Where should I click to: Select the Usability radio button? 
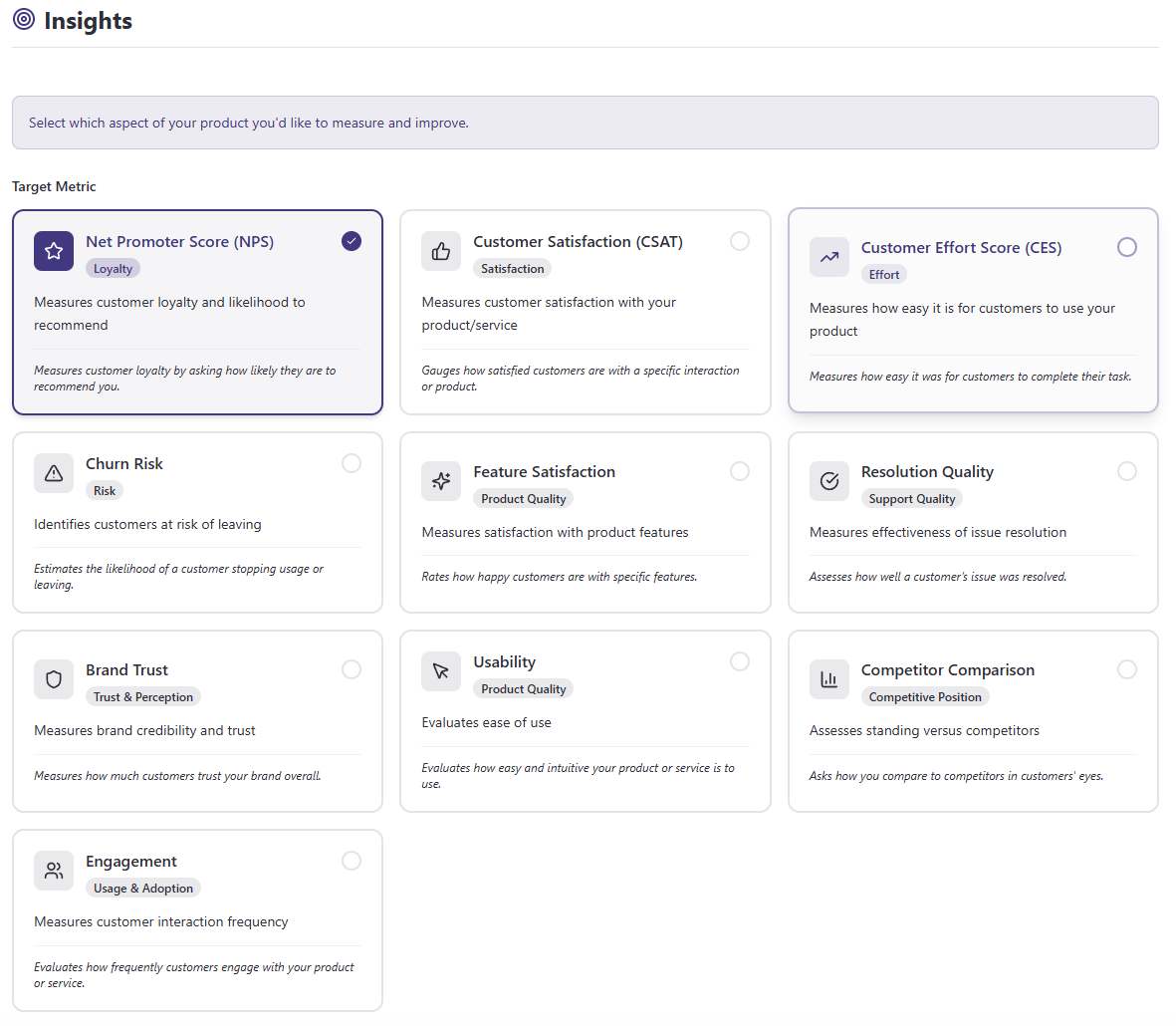pos(740,660)
